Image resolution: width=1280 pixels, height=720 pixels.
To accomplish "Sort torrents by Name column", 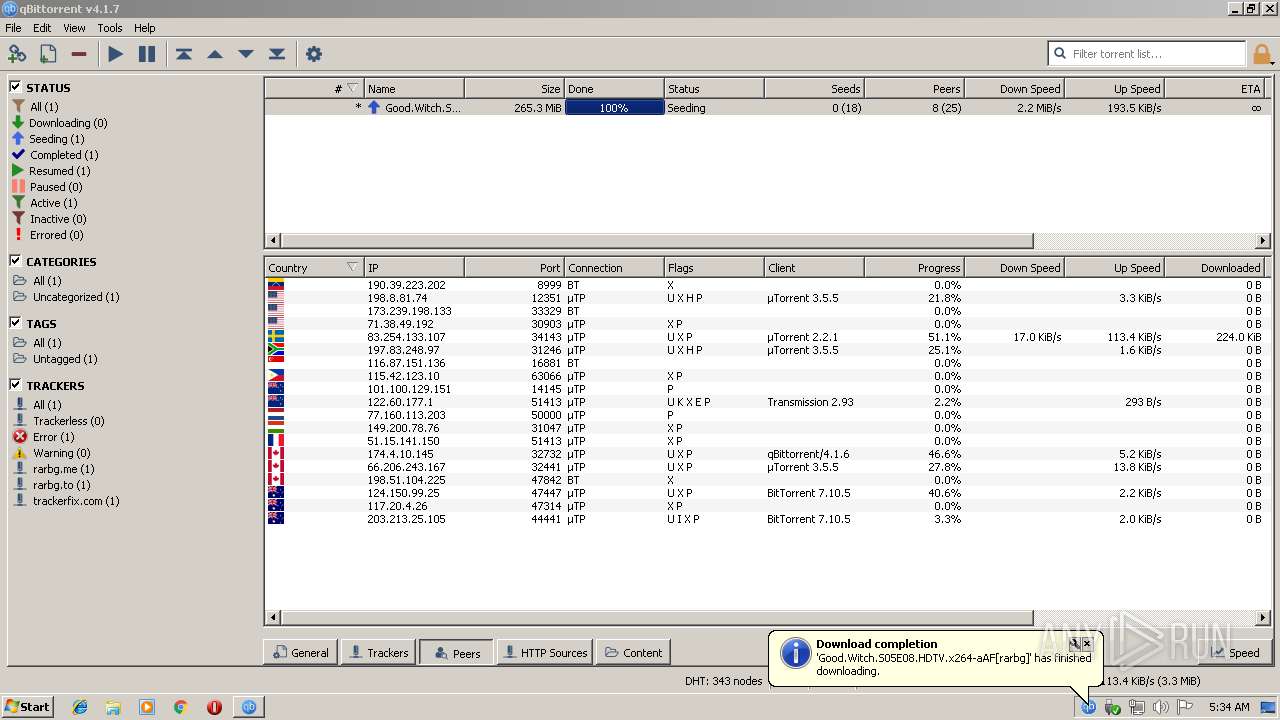I will pos(414,89).
